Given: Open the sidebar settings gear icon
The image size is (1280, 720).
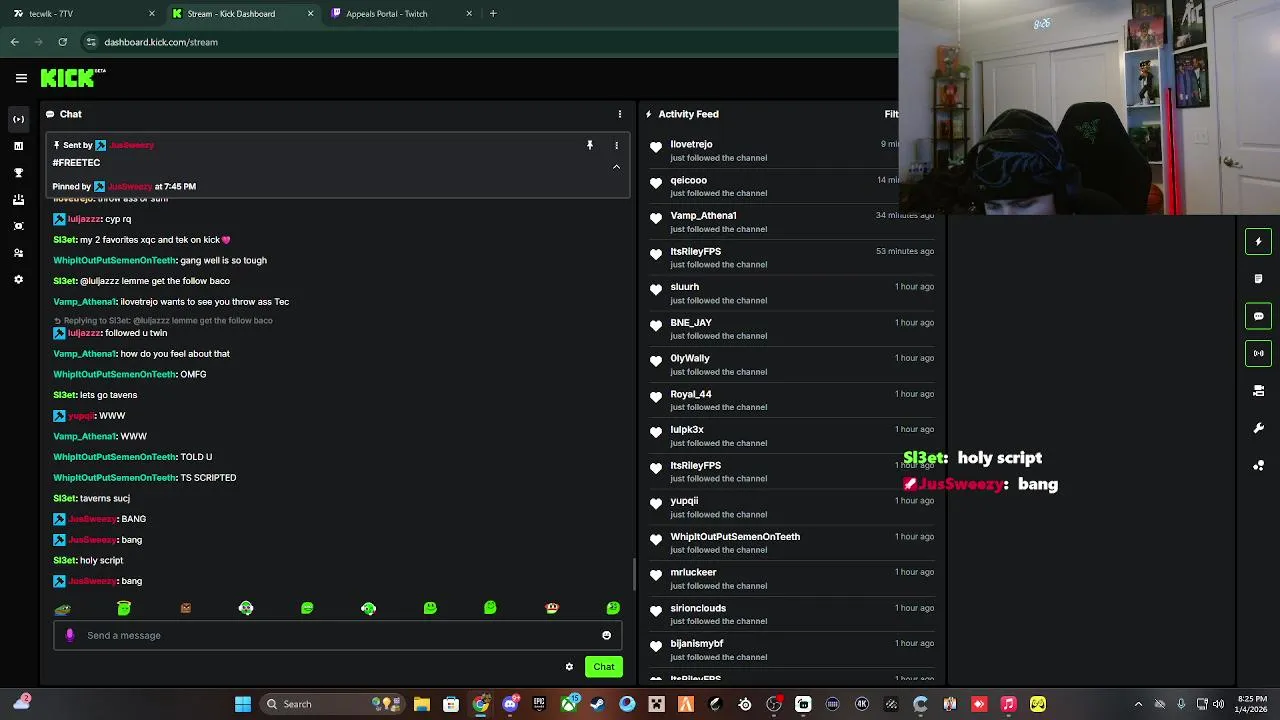Looking at the screenshot, I should [x=18, y=280].
